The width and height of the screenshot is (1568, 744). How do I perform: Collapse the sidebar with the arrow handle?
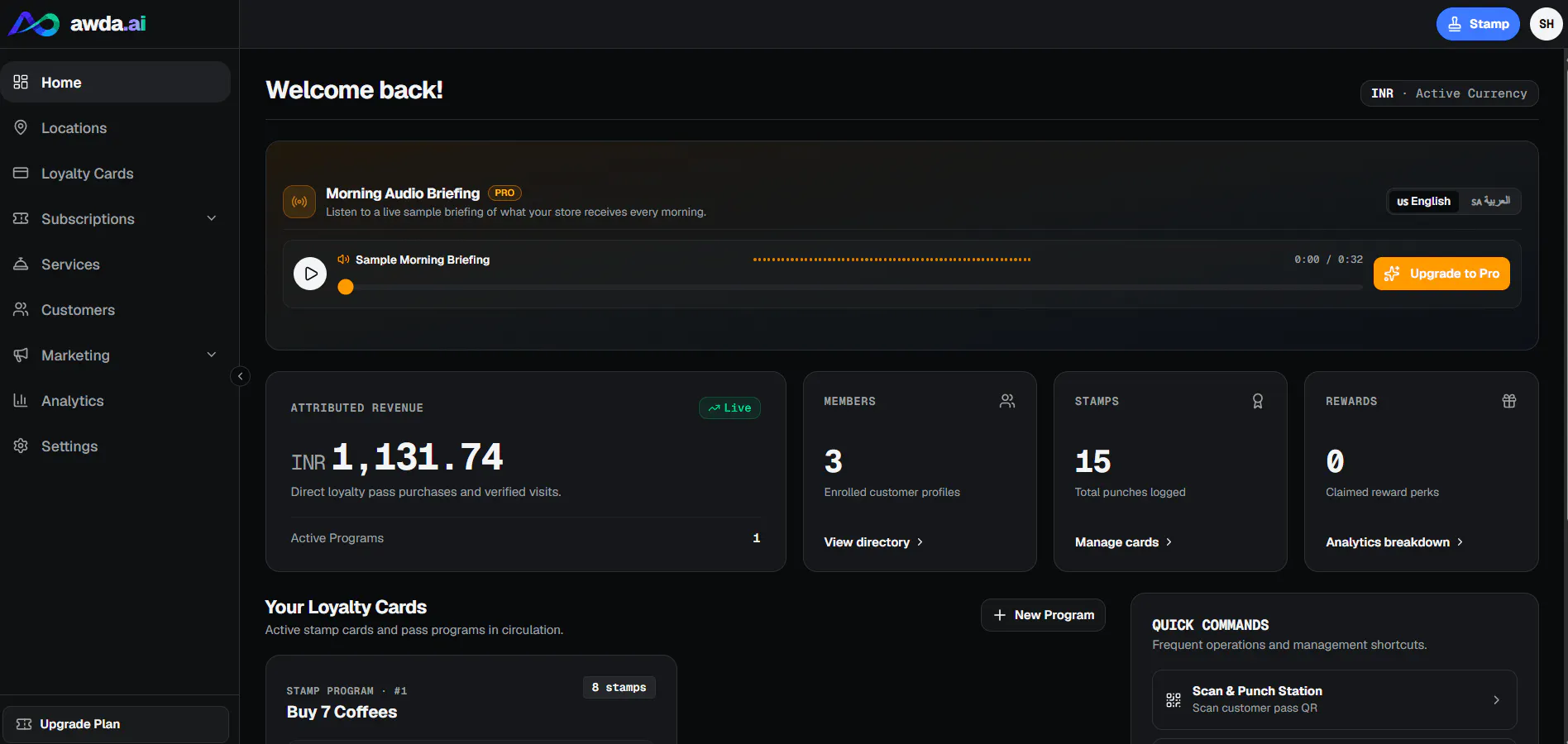(240, 377)
